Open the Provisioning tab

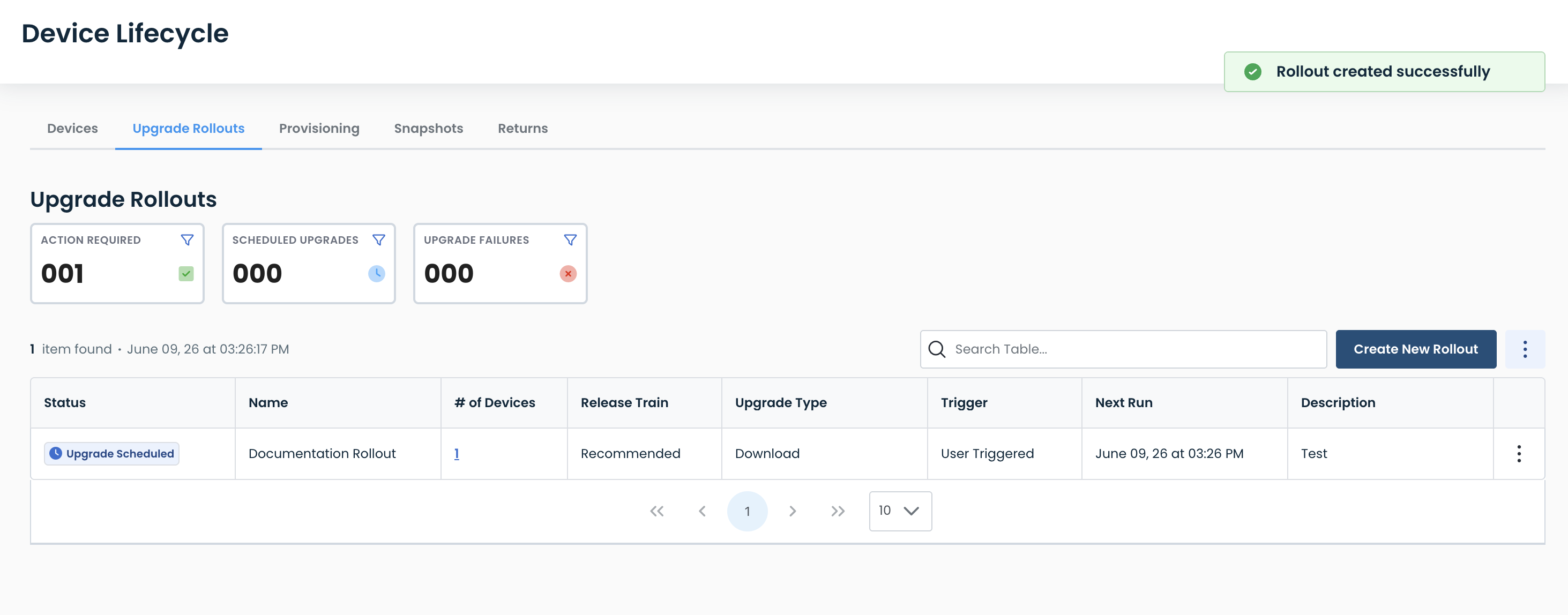(x=319, y=129)
